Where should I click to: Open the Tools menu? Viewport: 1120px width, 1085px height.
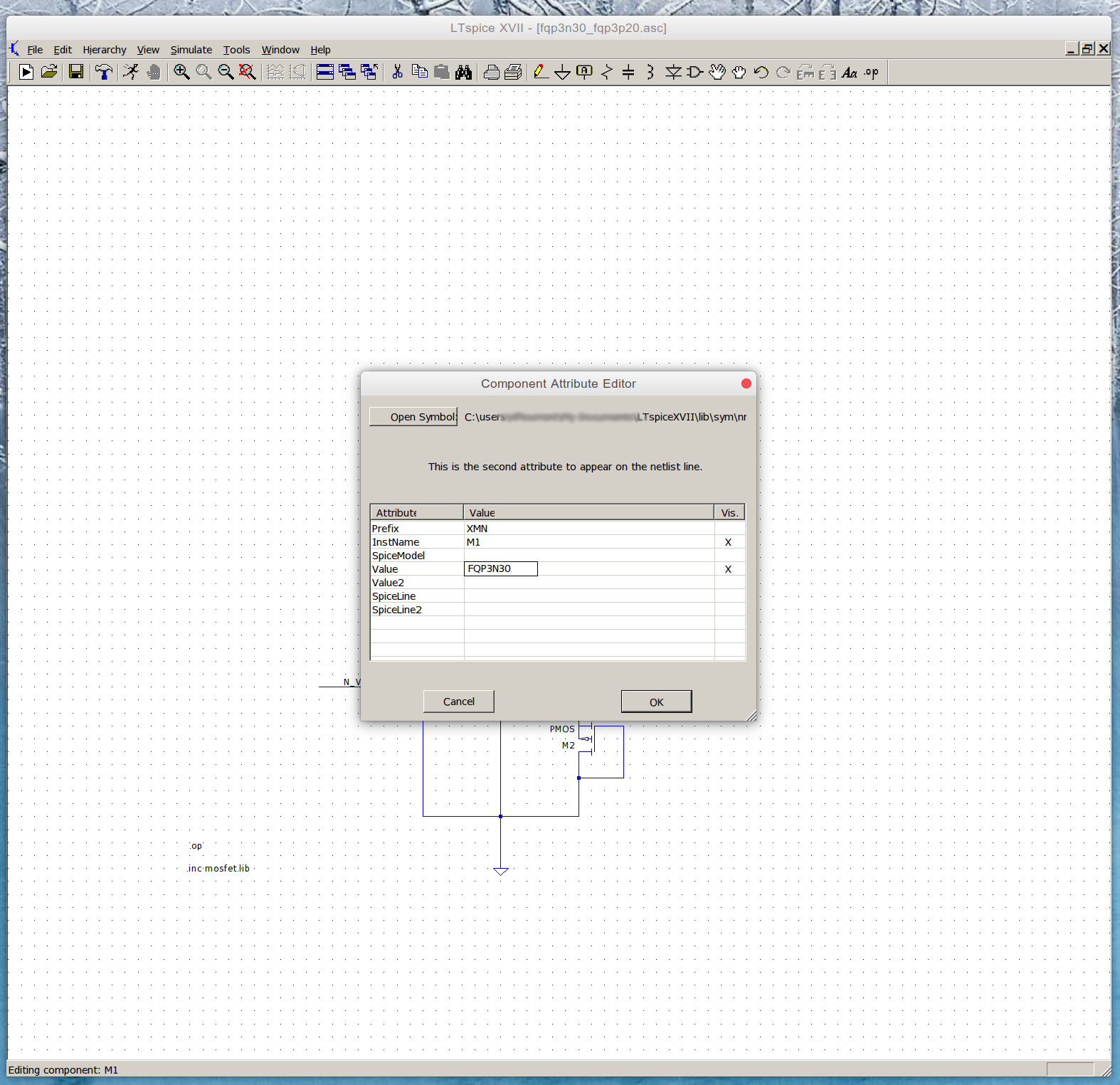point(237,50)
